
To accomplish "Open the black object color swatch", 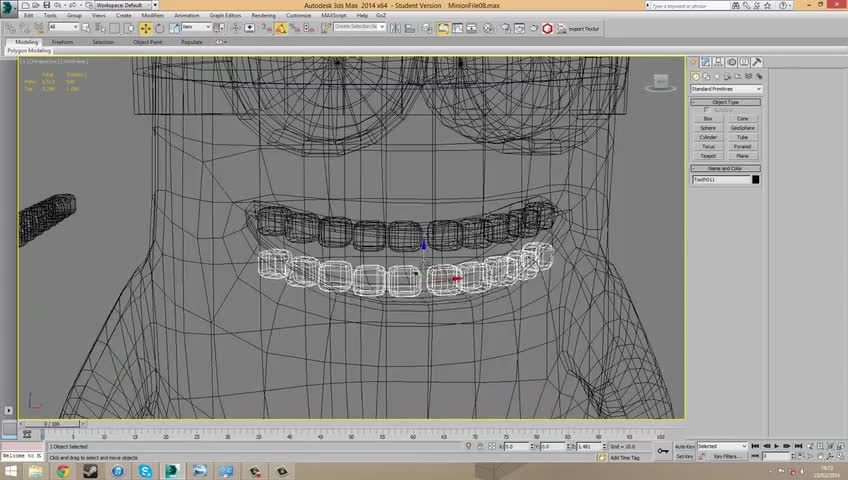I will (x=755, y=180).
